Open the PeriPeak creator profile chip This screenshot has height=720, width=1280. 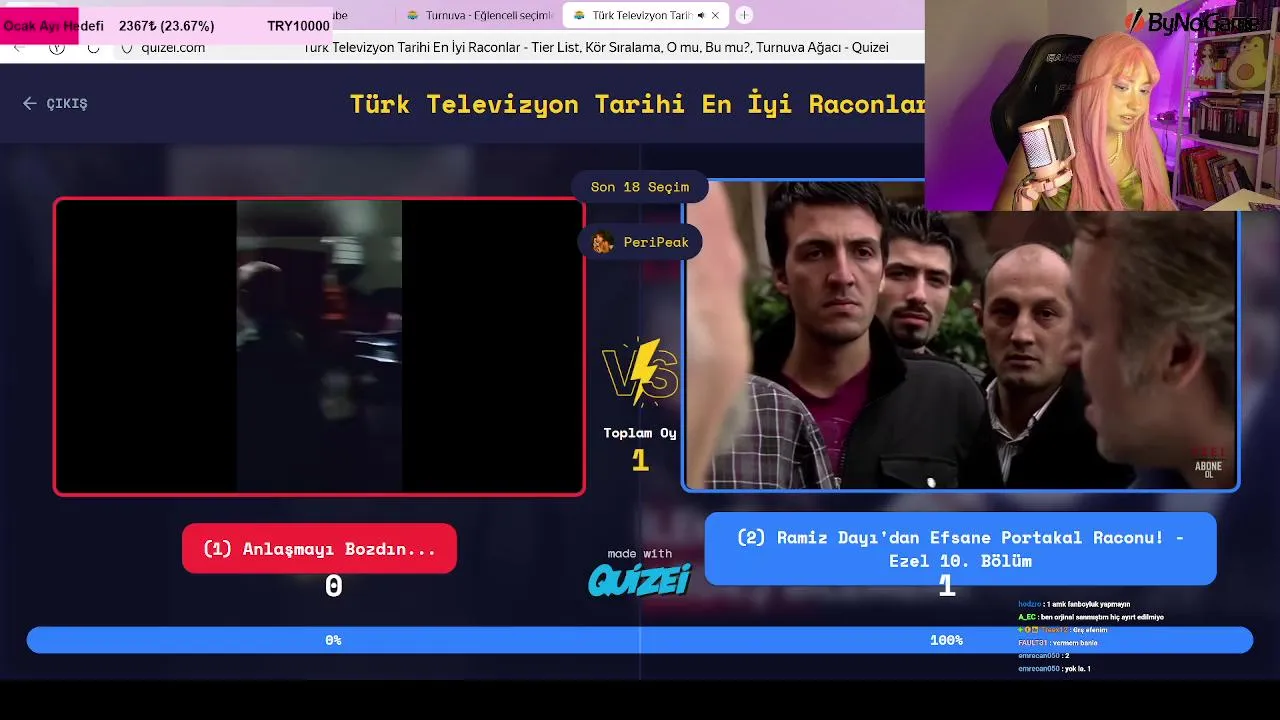640,242
